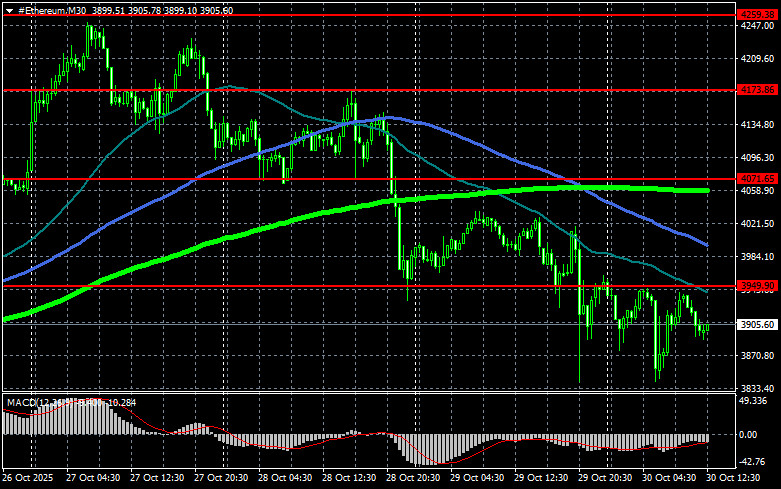Click the 3870.80 price scale value

(x=758, y=356)
